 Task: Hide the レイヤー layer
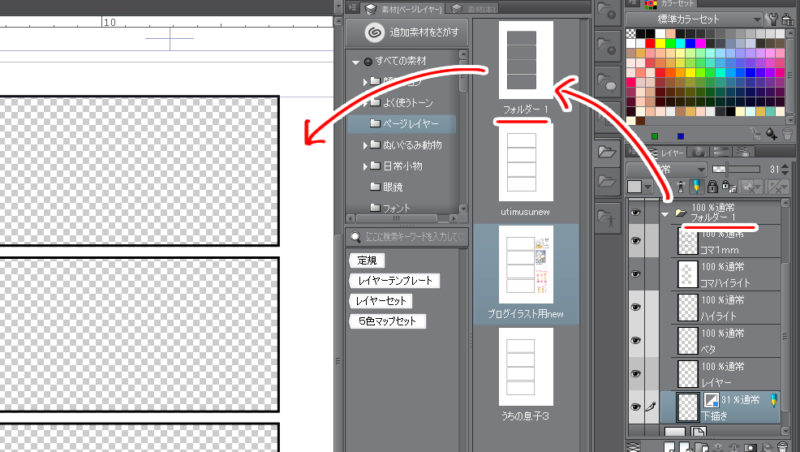(x=635, y=373)
